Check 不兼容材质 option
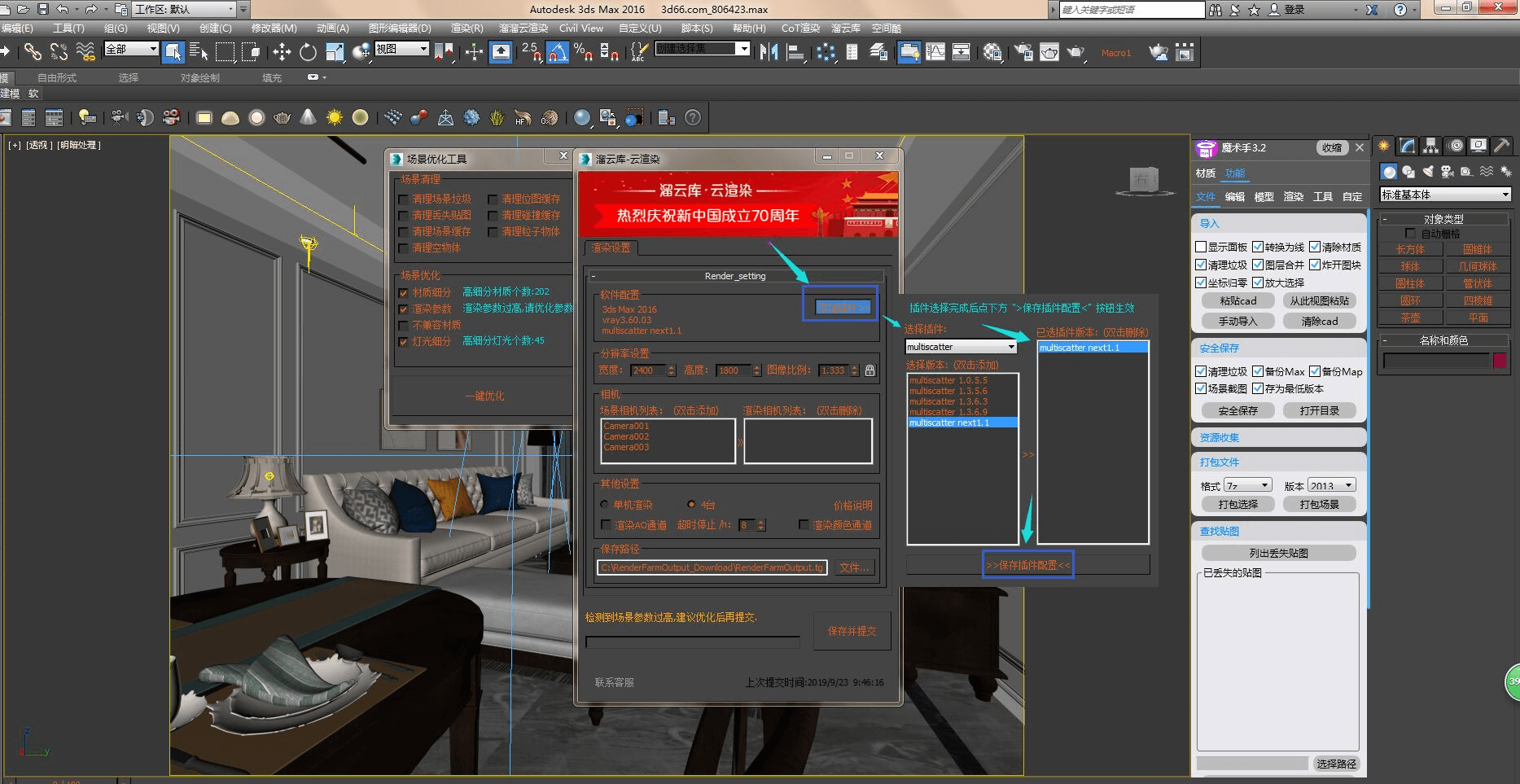The height and width of the screenshot is (784, 1520). [403, 325]
